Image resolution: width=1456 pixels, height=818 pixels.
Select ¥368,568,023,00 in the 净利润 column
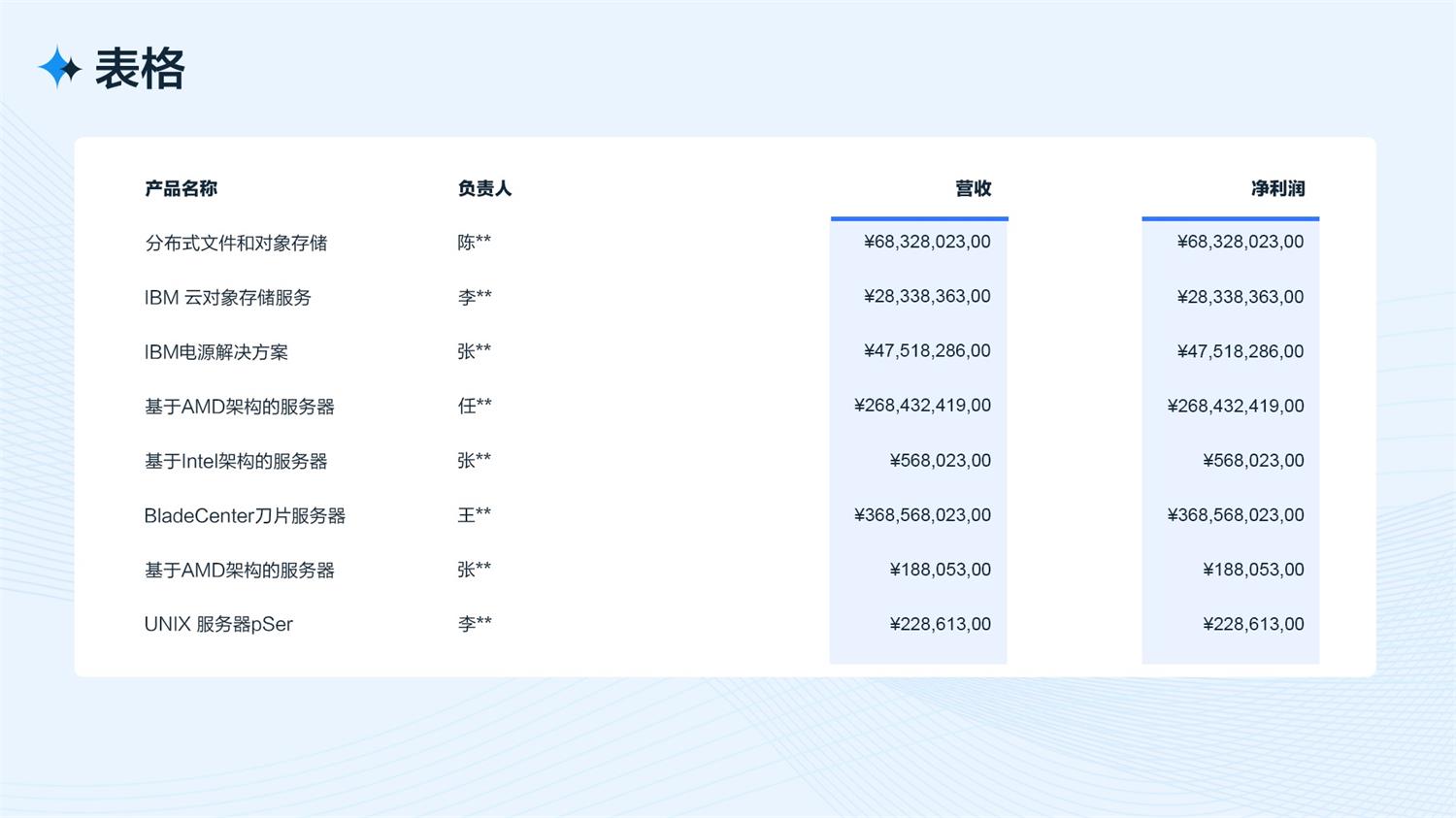1236,515
